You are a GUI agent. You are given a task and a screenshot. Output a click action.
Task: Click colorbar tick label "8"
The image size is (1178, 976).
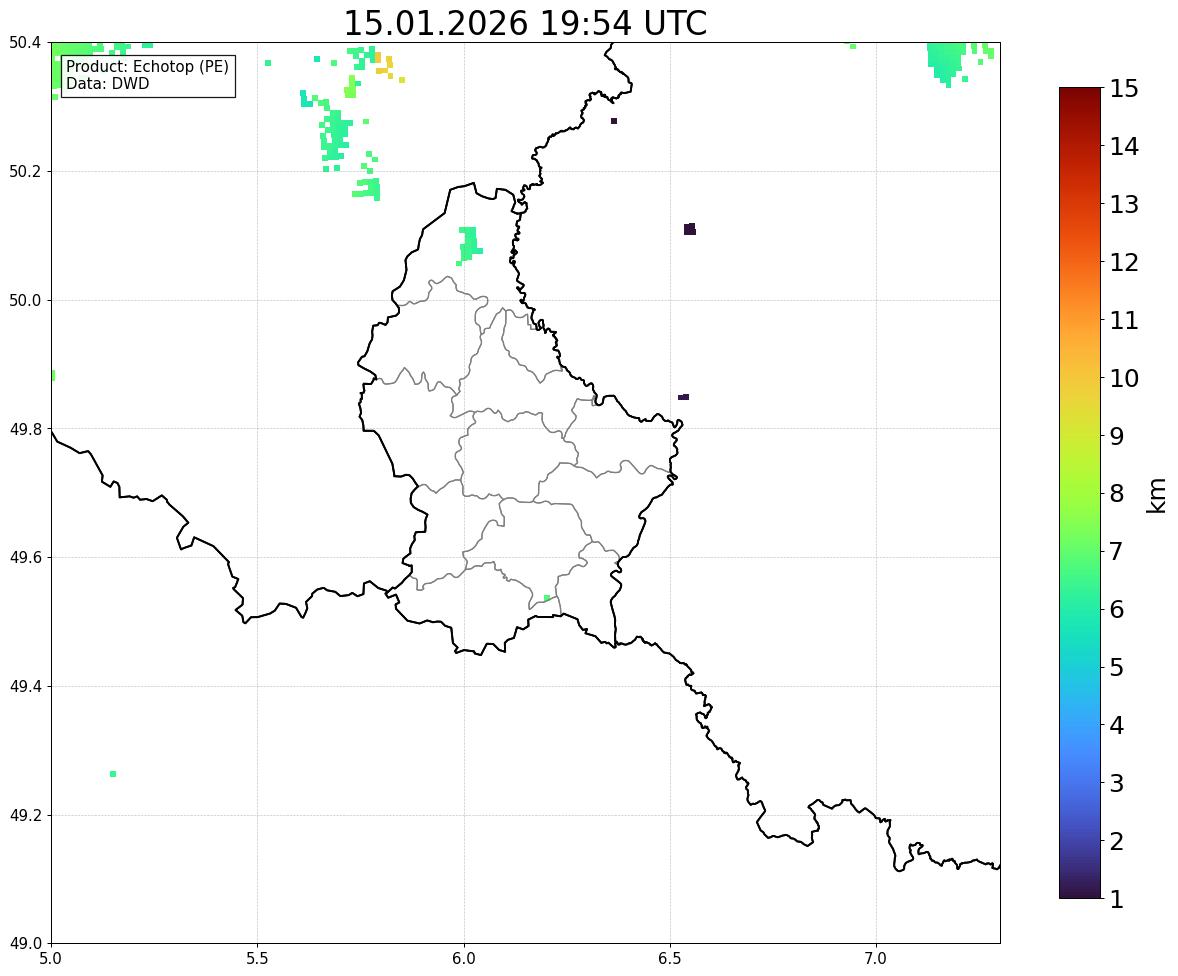pos(1117,494)
